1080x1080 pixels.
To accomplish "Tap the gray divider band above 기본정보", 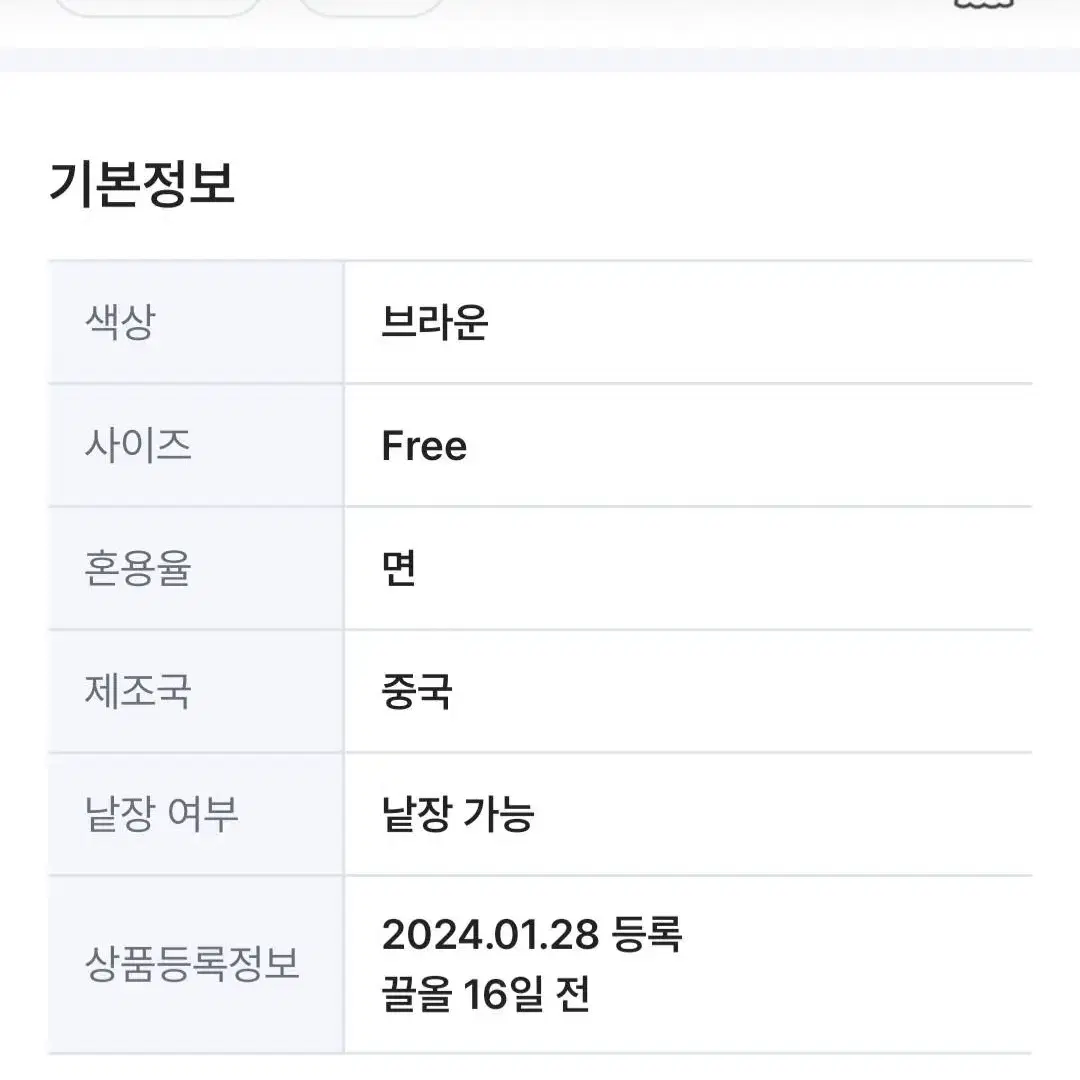I will point(540,59).
